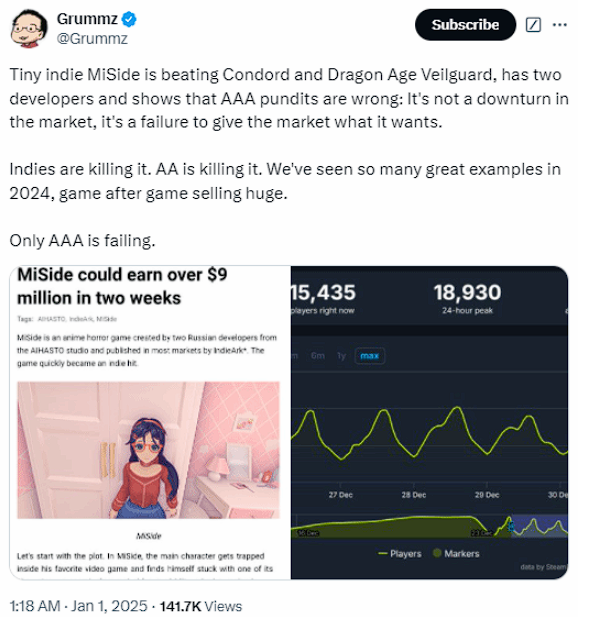Open the Grok slash icon beside Subscribe

[533, 25]
